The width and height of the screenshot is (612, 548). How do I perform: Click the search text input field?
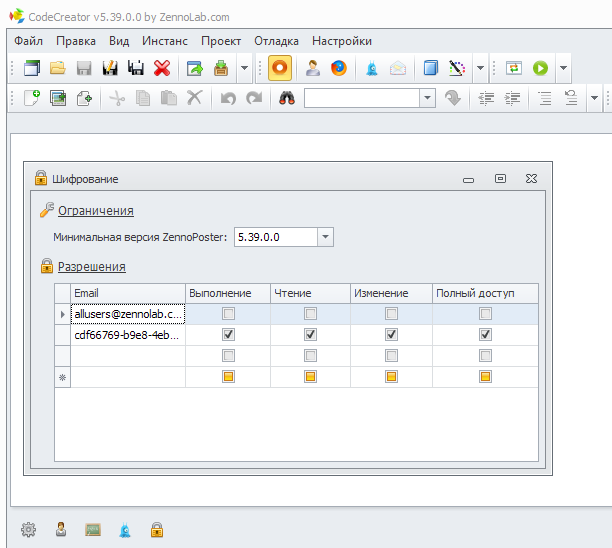[x=362, y=98]
